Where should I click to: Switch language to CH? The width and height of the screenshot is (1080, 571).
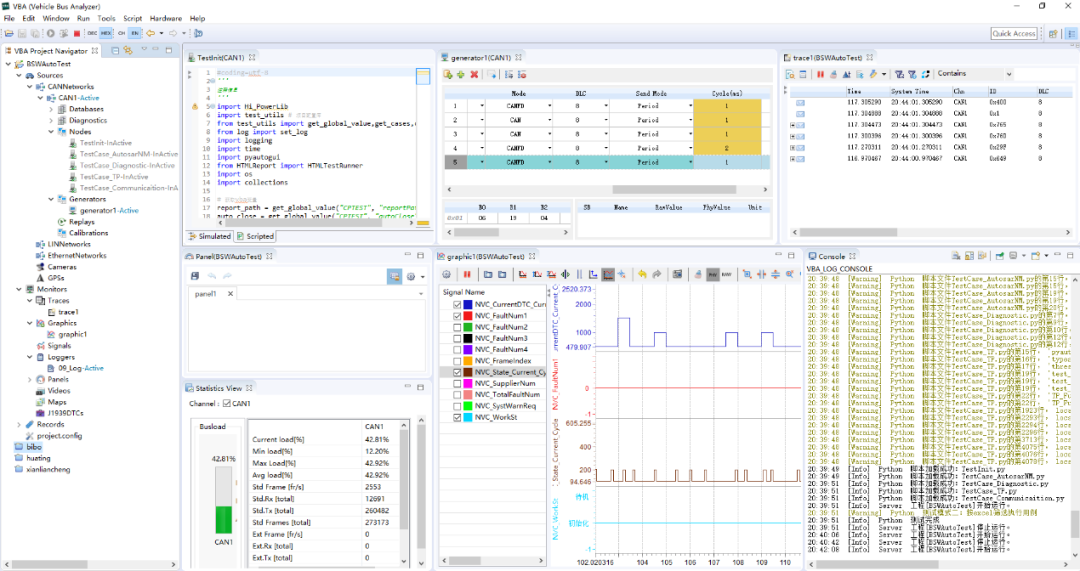[x=121, y=33]
